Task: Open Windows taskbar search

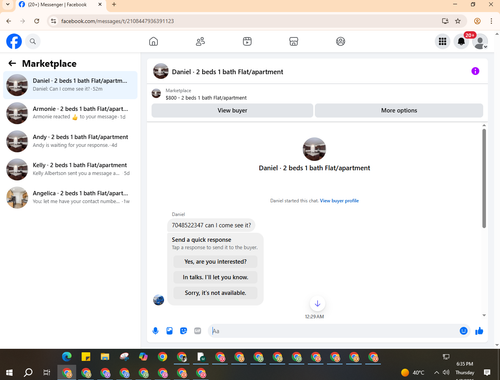Action: coord(28,372)
